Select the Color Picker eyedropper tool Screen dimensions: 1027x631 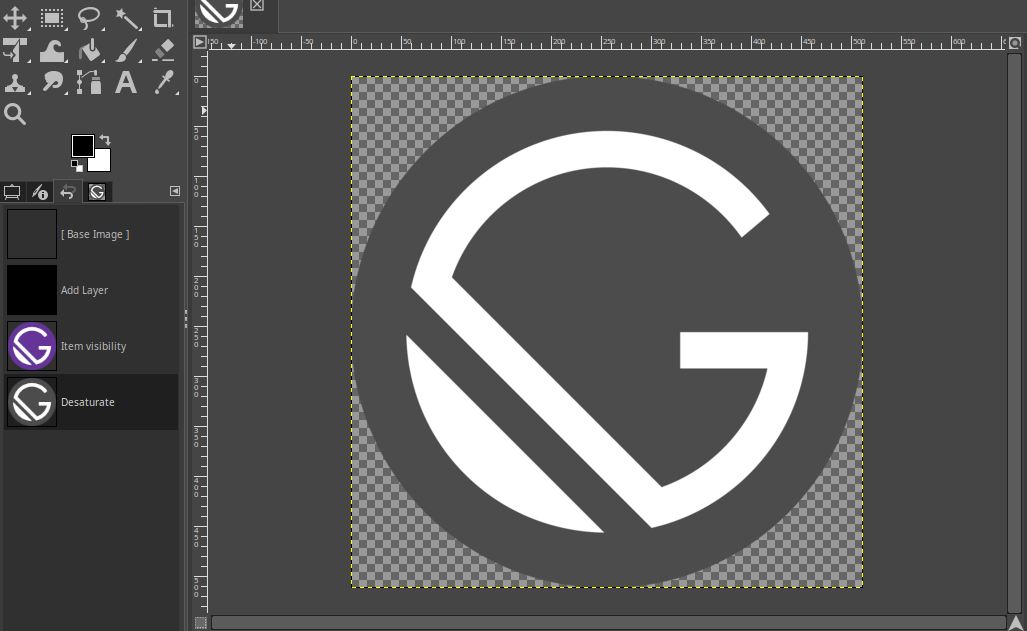pos(163,82)
